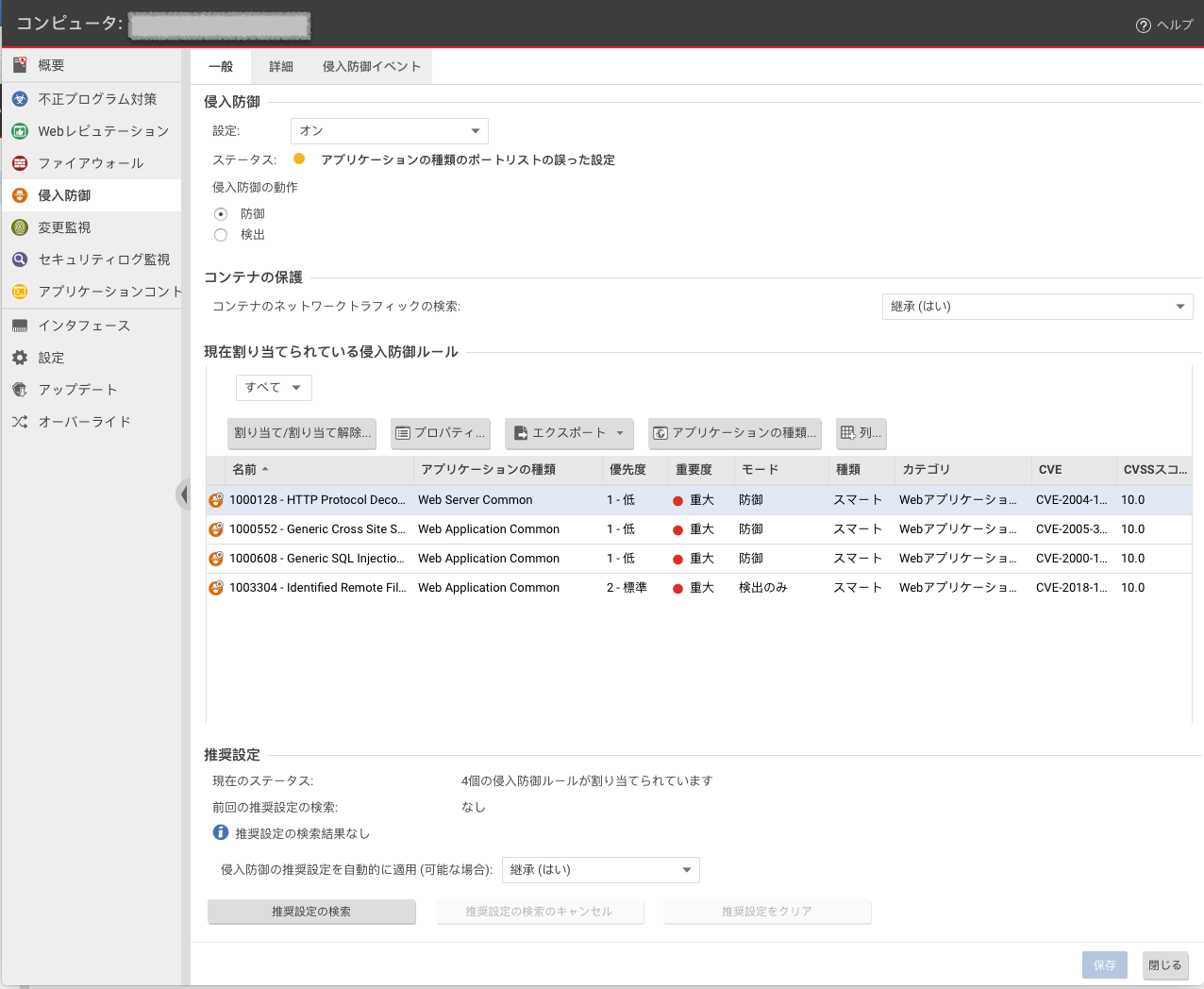Open the 侵入防御イベント tab
The image size is (1204, 989).
click(x=371, y=67)
